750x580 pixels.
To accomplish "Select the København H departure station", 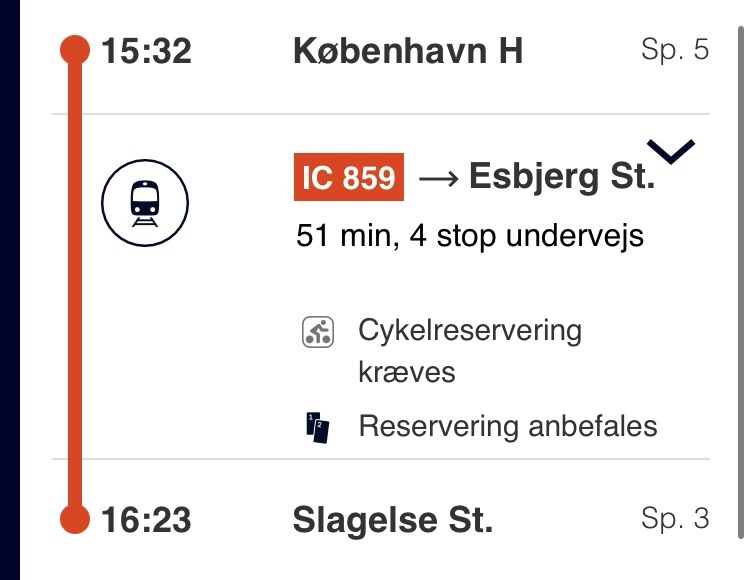I will (x=408, y=51).
